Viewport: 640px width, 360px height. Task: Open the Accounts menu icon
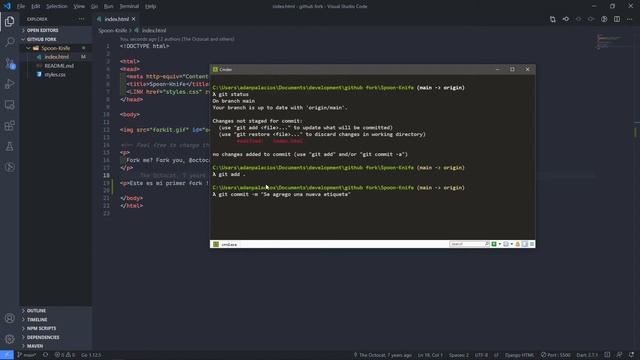point(9,318)
